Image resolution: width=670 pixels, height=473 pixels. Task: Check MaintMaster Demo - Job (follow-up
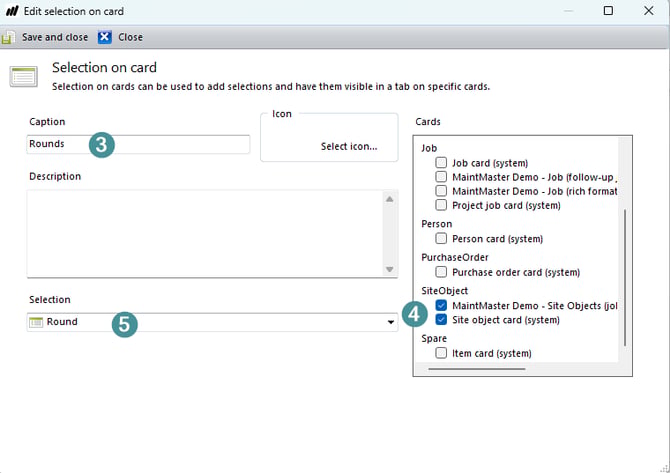click(x=441, y=177)
